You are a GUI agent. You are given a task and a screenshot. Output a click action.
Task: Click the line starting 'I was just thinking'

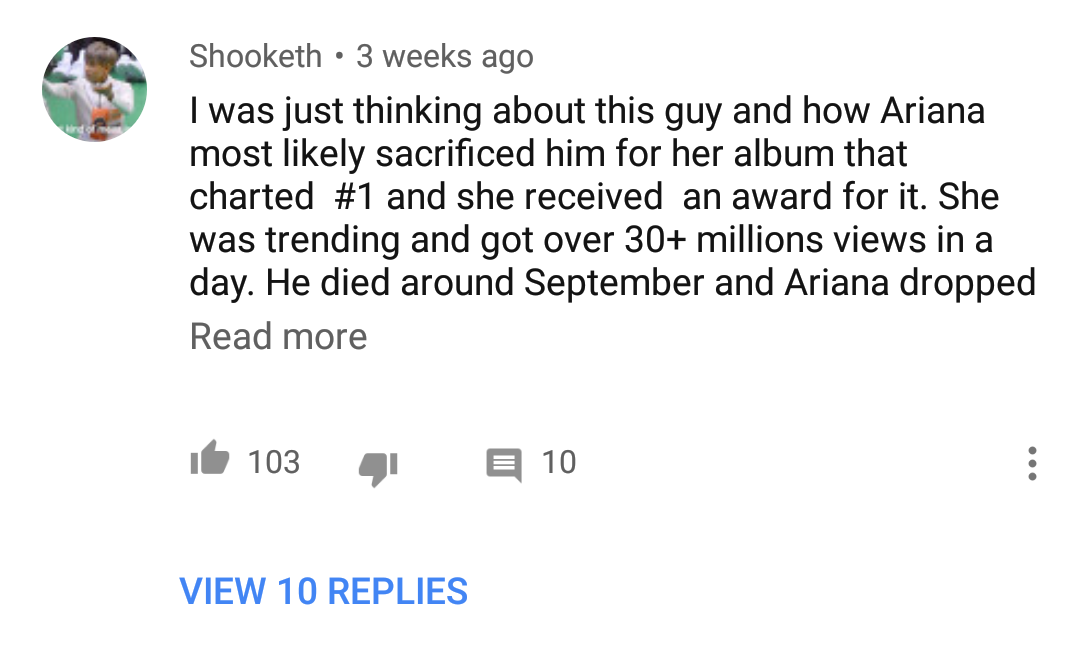(x=588, y=112)
